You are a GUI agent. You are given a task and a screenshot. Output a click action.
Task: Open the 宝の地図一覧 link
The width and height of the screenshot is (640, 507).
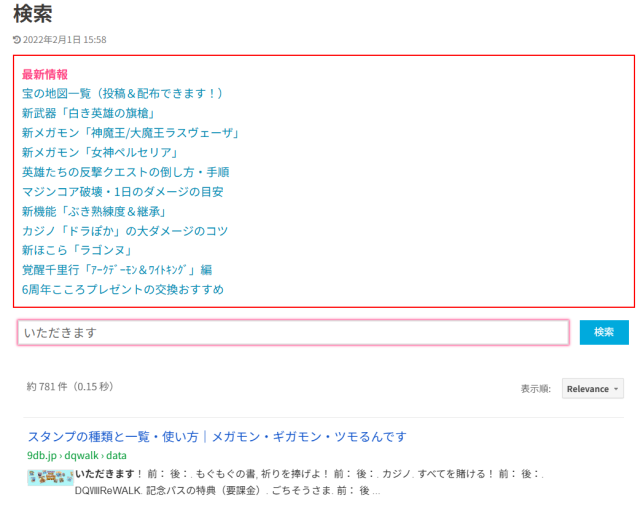coord(122,94)
